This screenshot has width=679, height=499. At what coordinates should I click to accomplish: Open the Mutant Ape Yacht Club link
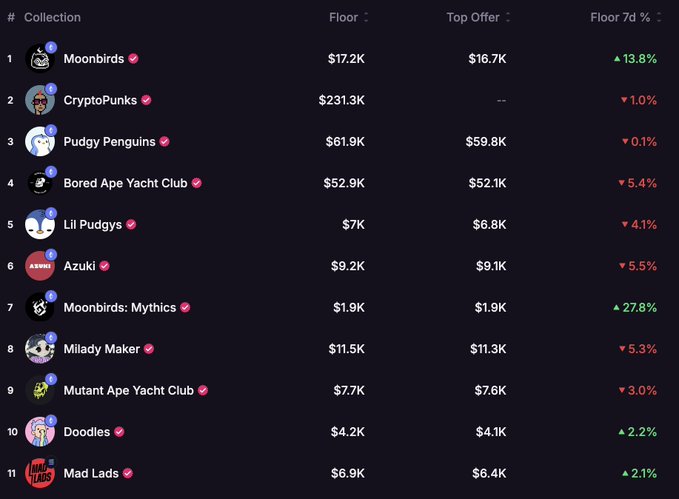[129, 390]
